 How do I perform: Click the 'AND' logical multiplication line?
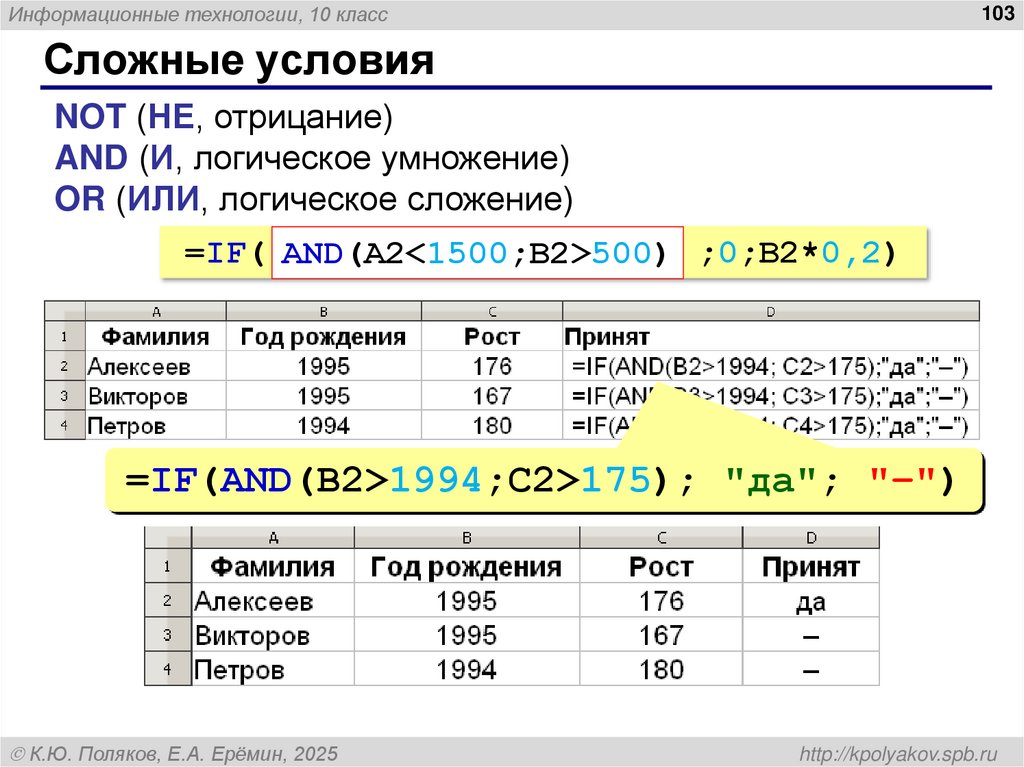coord(312,158)
